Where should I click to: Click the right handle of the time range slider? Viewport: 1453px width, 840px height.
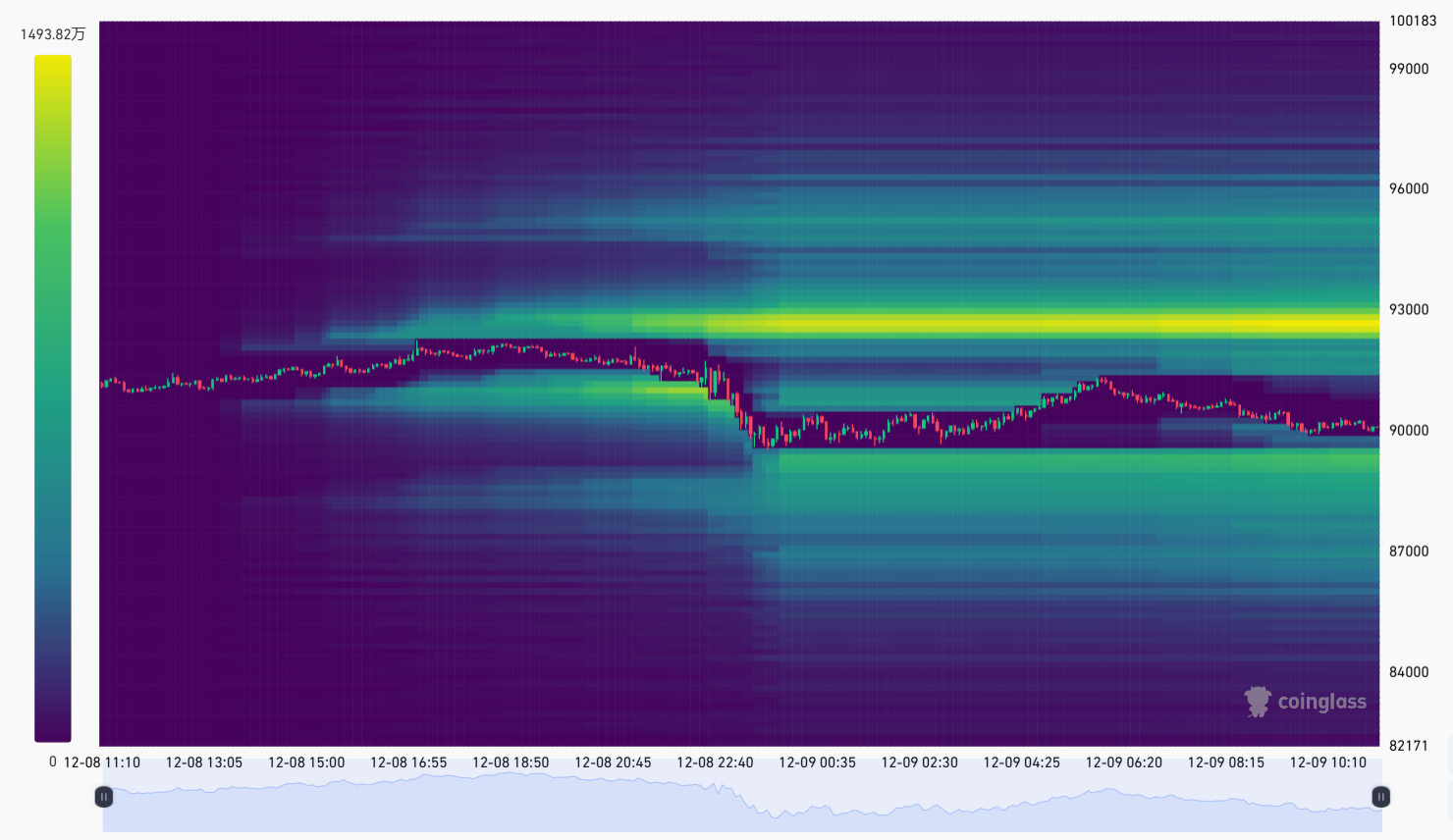click(x=1380, y=797)
